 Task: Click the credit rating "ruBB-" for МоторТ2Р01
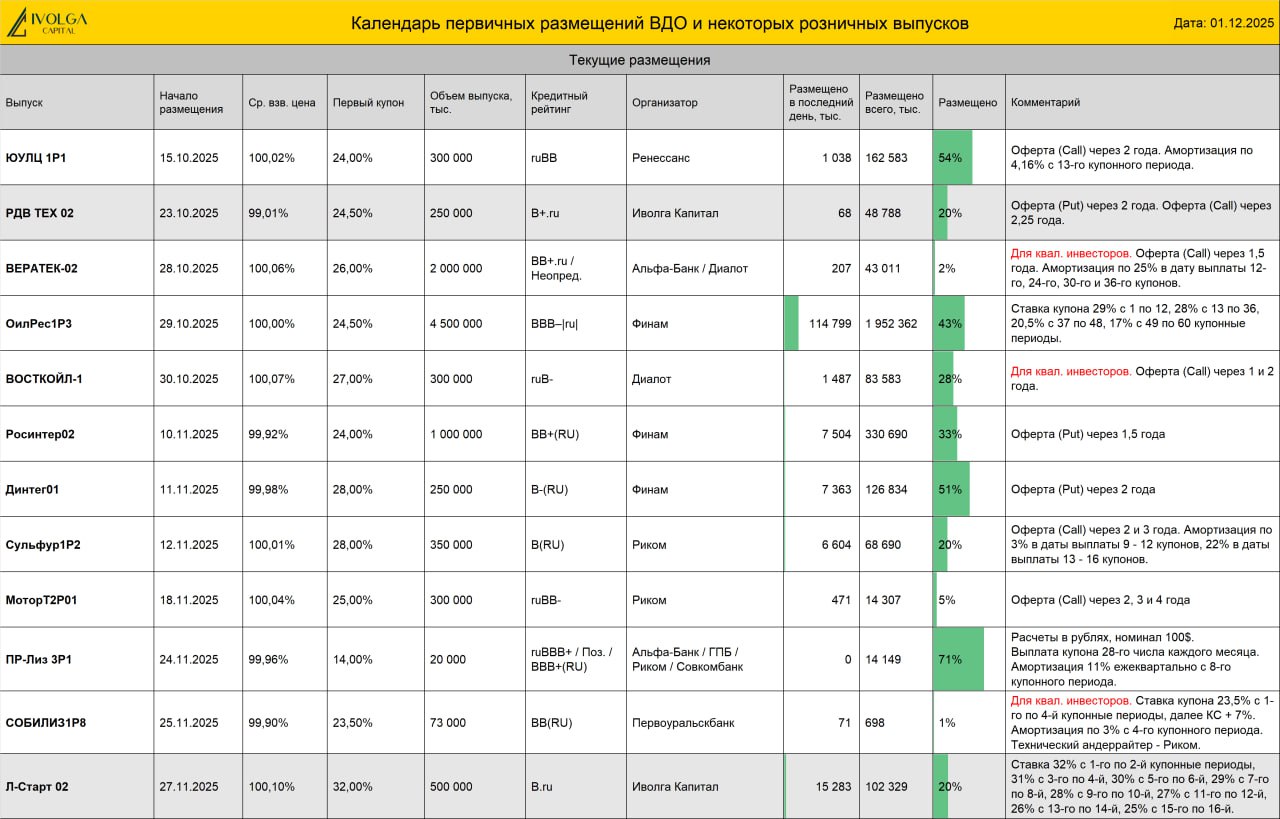[x=546, y=600]
